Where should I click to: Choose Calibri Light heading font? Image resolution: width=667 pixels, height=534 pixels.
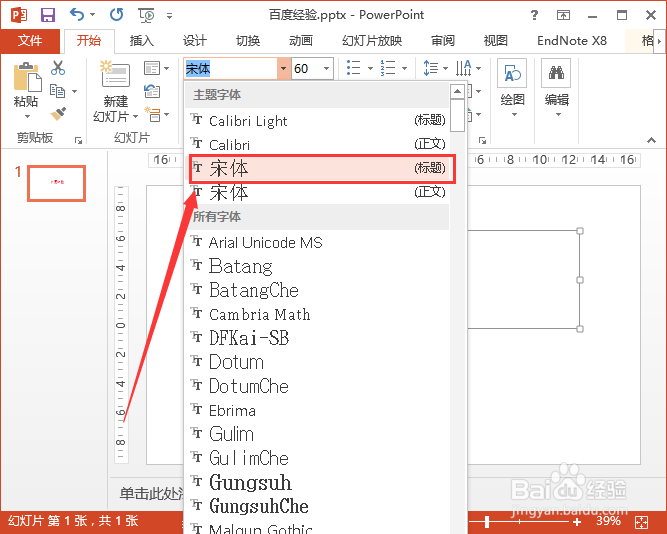[317, 121]
